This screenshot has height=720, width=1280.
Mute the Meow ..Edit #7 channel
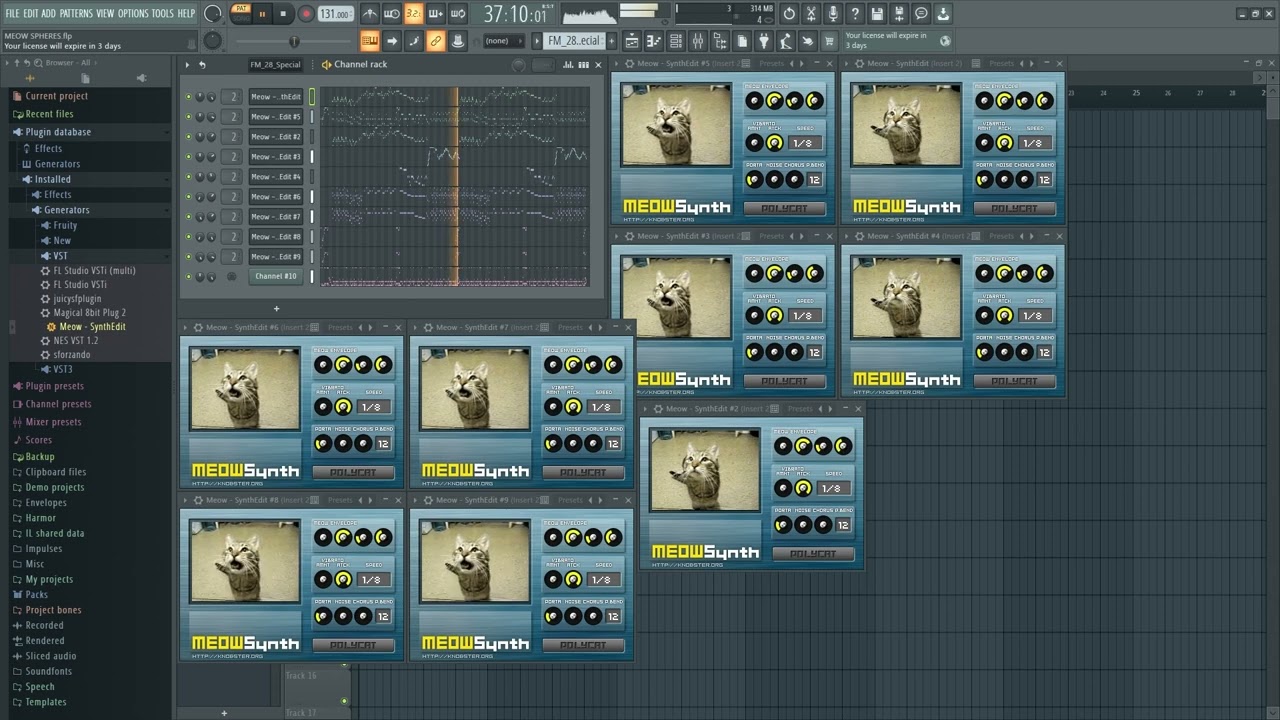click(x=188, y=217)
